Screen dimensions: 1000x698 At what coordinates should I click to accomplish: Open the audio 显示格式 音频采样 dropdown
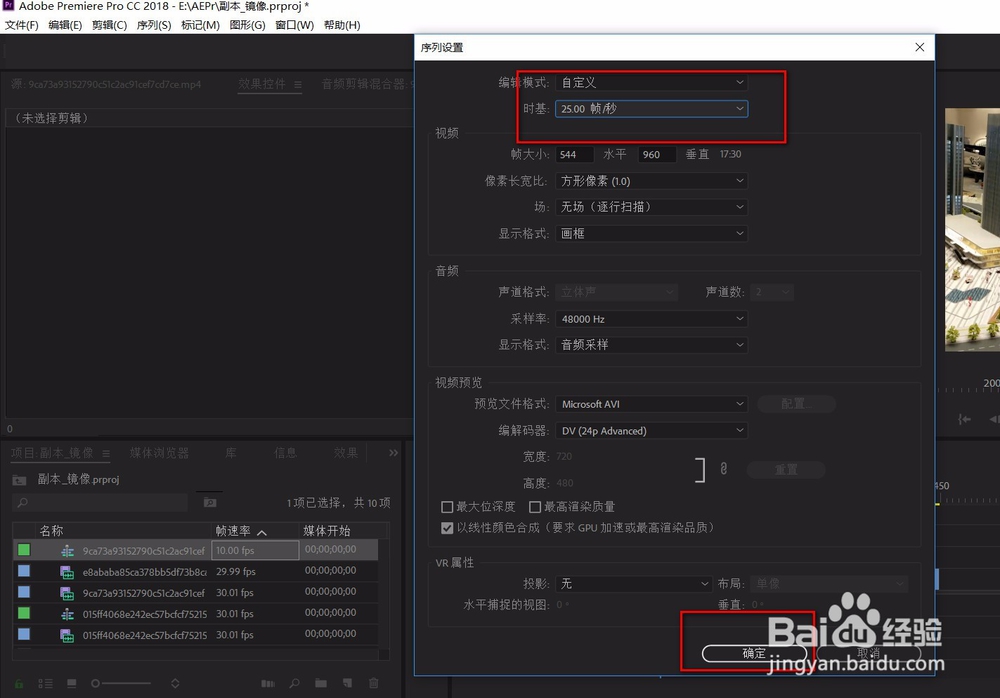pos(651,345)
